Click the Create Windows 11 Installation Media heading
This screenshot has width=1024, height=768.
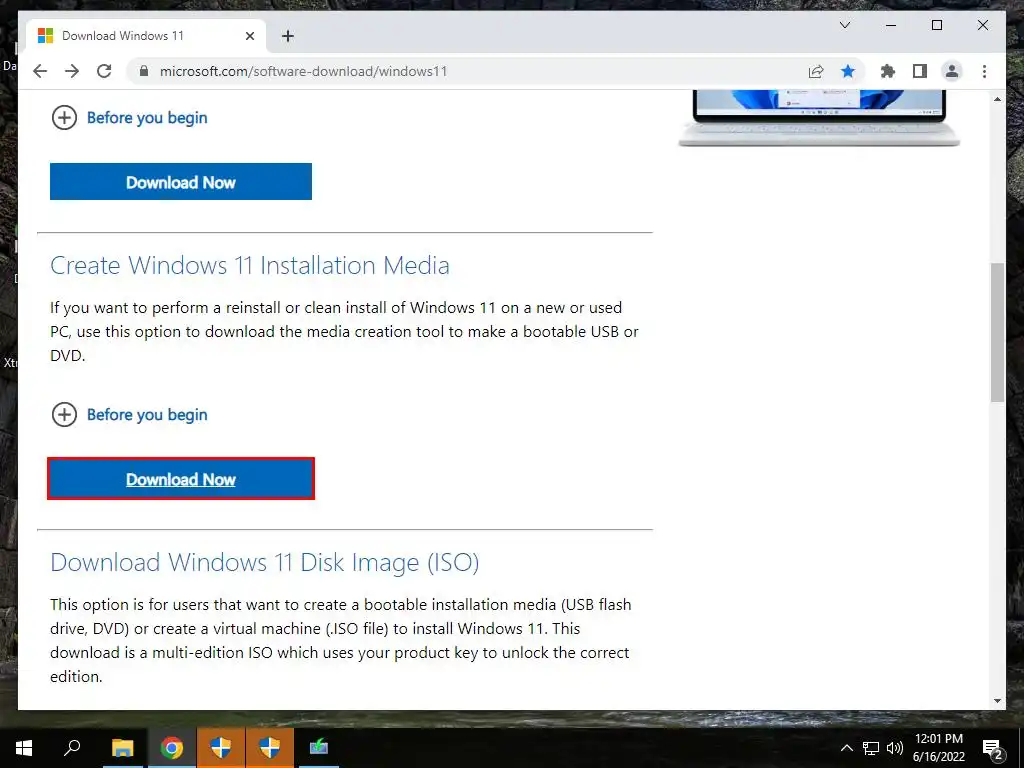[x=249, y=265]
